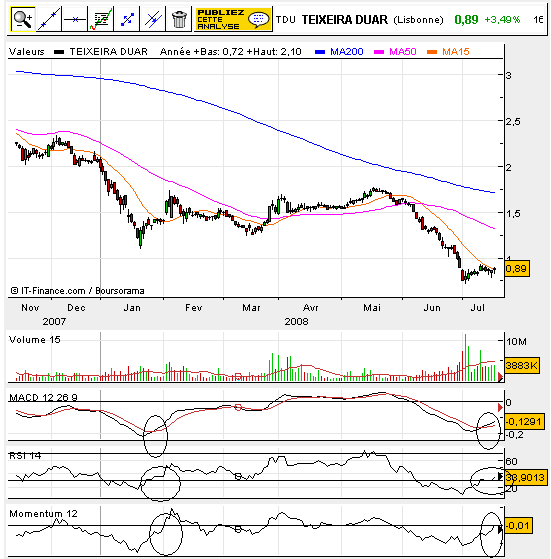Click the yellow 0,89 price tag on the axis
Screen dimensions: 551x559
[517, 268]
